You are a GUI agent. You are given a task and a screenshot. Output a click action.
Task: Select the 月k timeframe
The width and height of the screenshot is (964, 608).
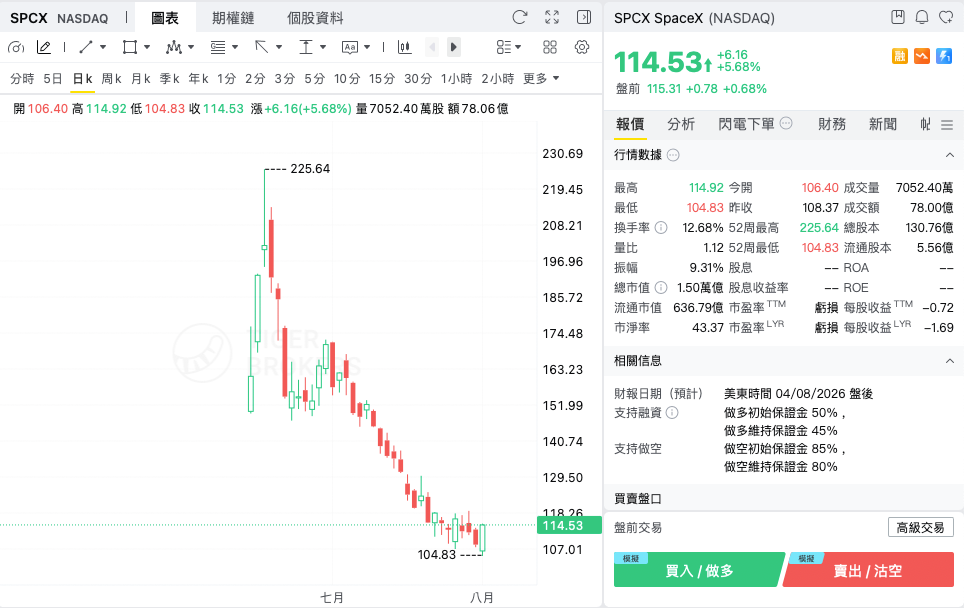pos(141,79)
